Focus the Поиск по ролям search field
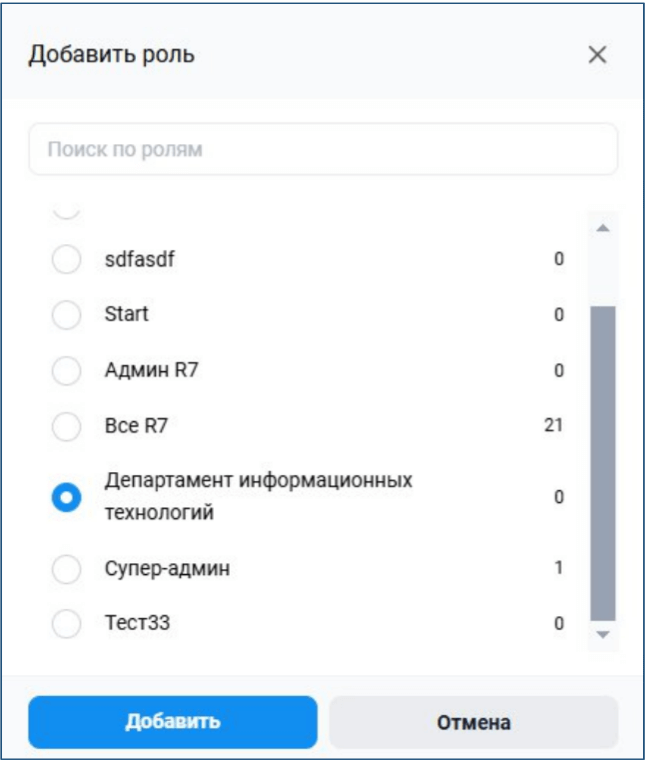The height and width of the screenshot is (761, 645). tap(323, 149)
